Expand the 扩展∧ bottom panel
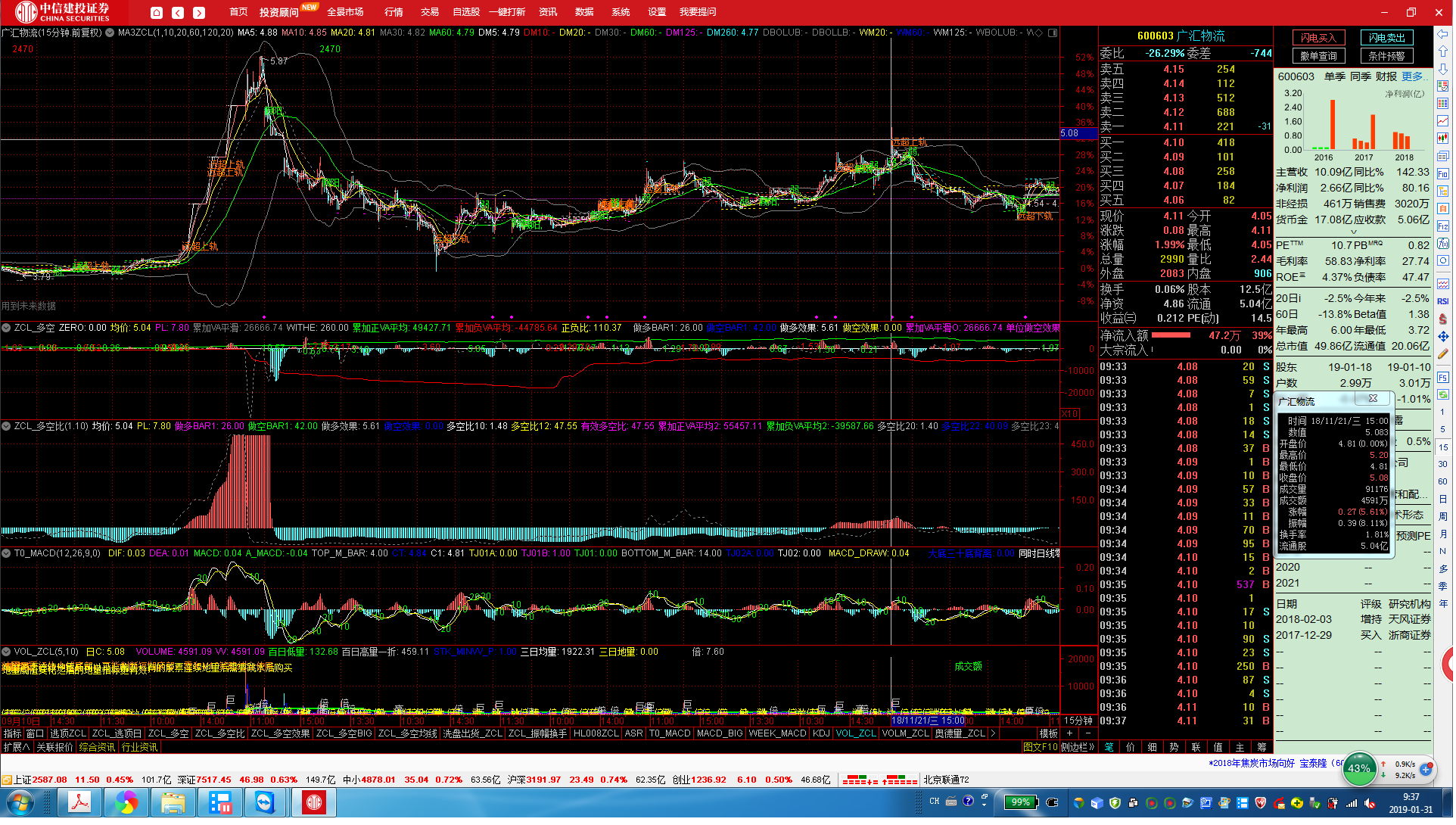 (x=16, y=747)
